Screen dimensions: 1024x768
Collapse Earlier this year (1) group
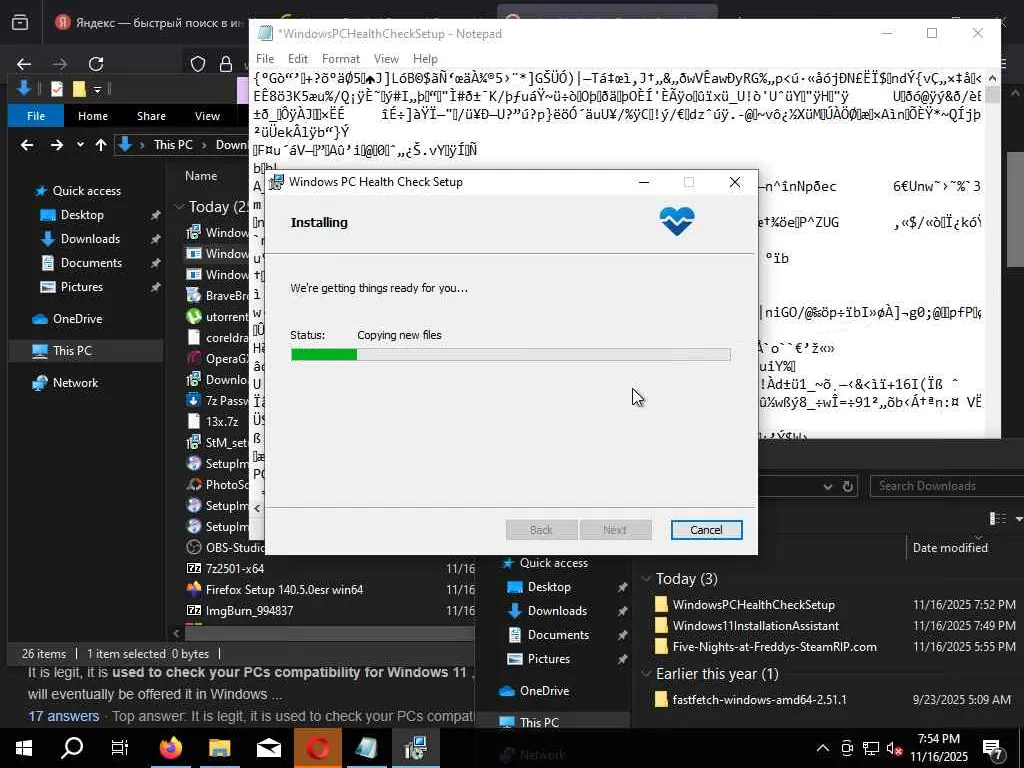pos(647,673)
